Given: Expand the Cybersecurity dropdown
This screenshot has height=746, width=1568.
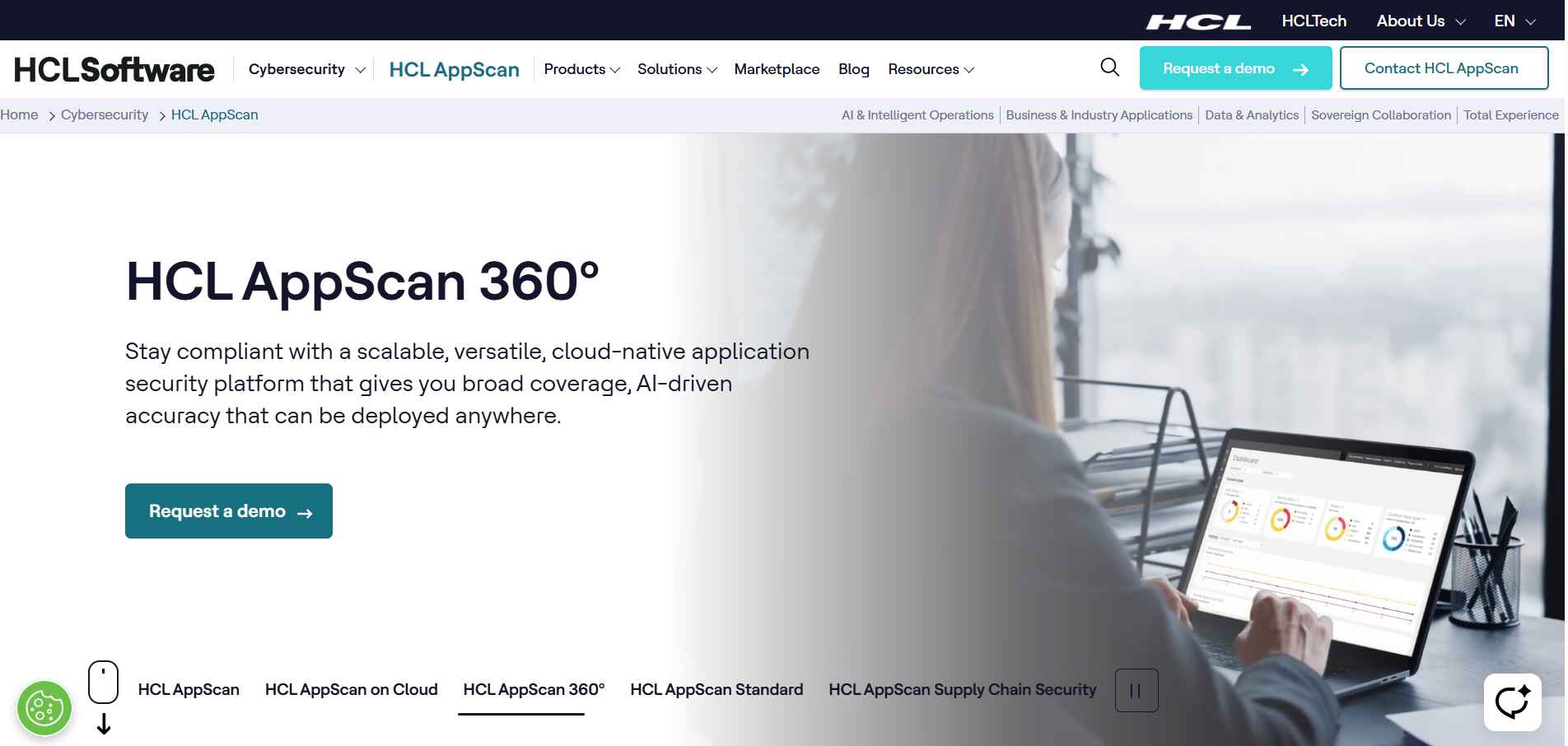Looking at the screenshot, I should click(x=306, y=69).
